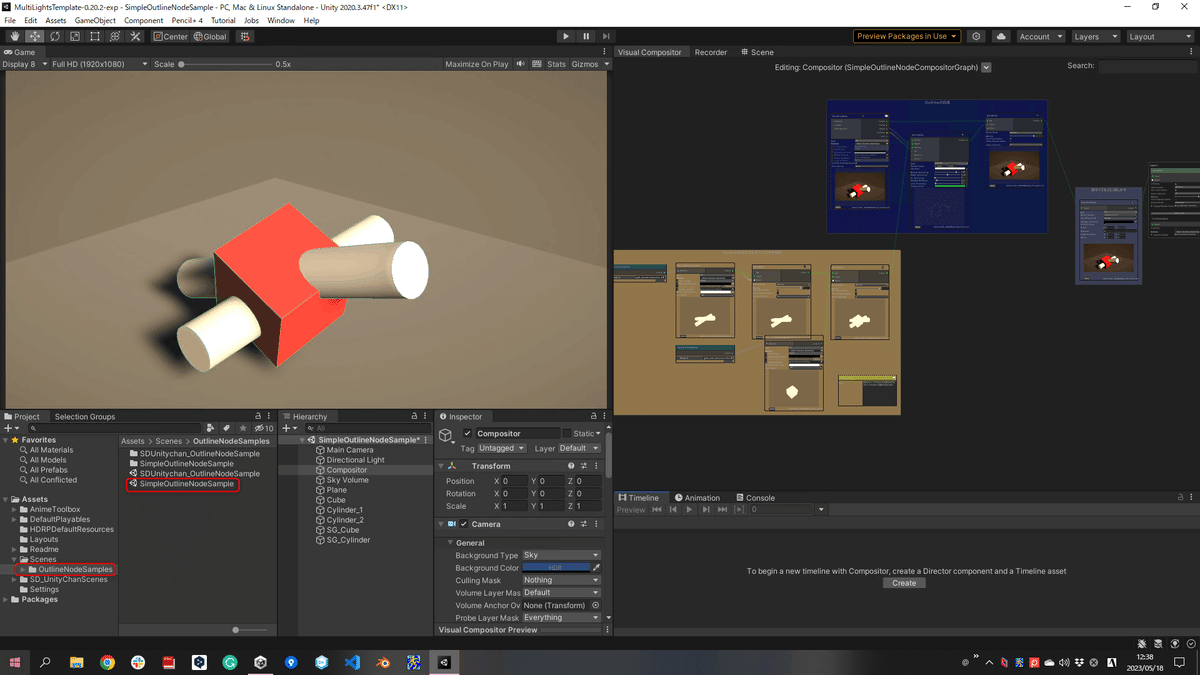Screen dimensions: 1200x675
Task: Select the Move tool
Action: (34, 36)
